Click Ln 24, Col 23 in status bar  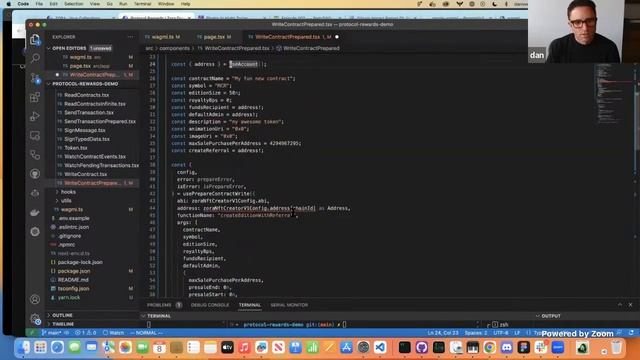pyautogui.click(x=443, y=333)
